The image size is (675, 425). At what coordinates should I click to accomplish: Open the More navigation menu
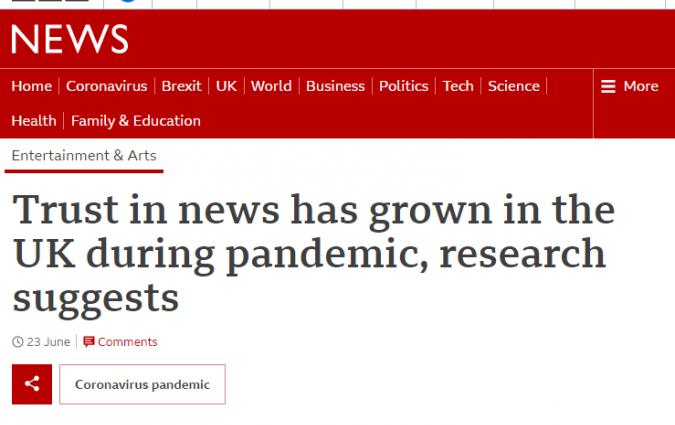[630, 86]
